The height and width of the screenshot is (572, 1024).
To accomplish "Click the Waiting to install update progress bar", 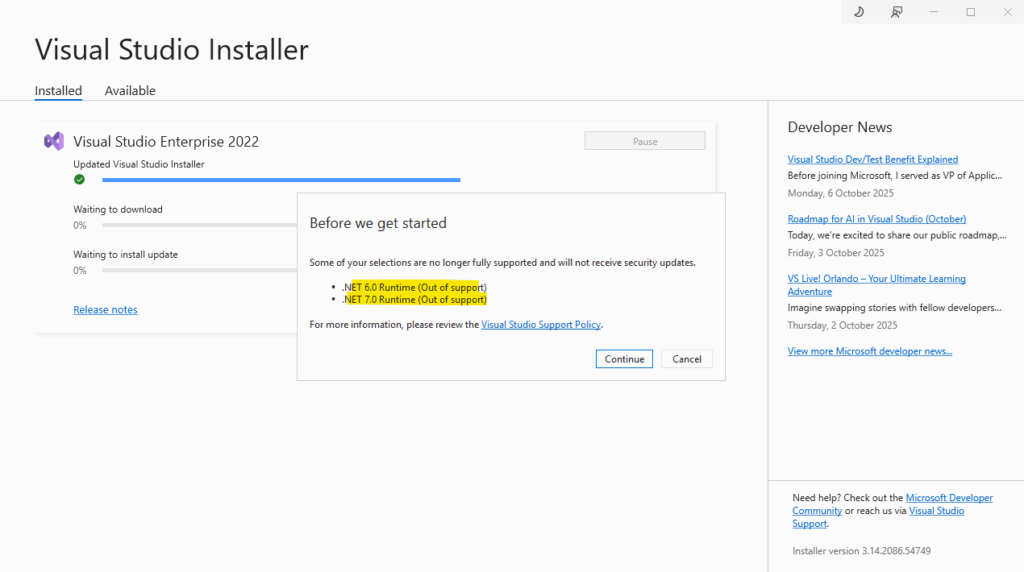I will tap(199, 270).
